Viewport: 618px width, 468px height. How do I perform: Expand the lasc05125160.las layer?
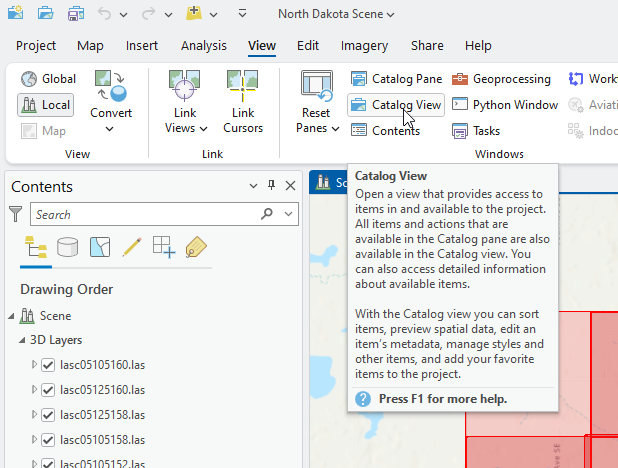[x=34, y=390]
